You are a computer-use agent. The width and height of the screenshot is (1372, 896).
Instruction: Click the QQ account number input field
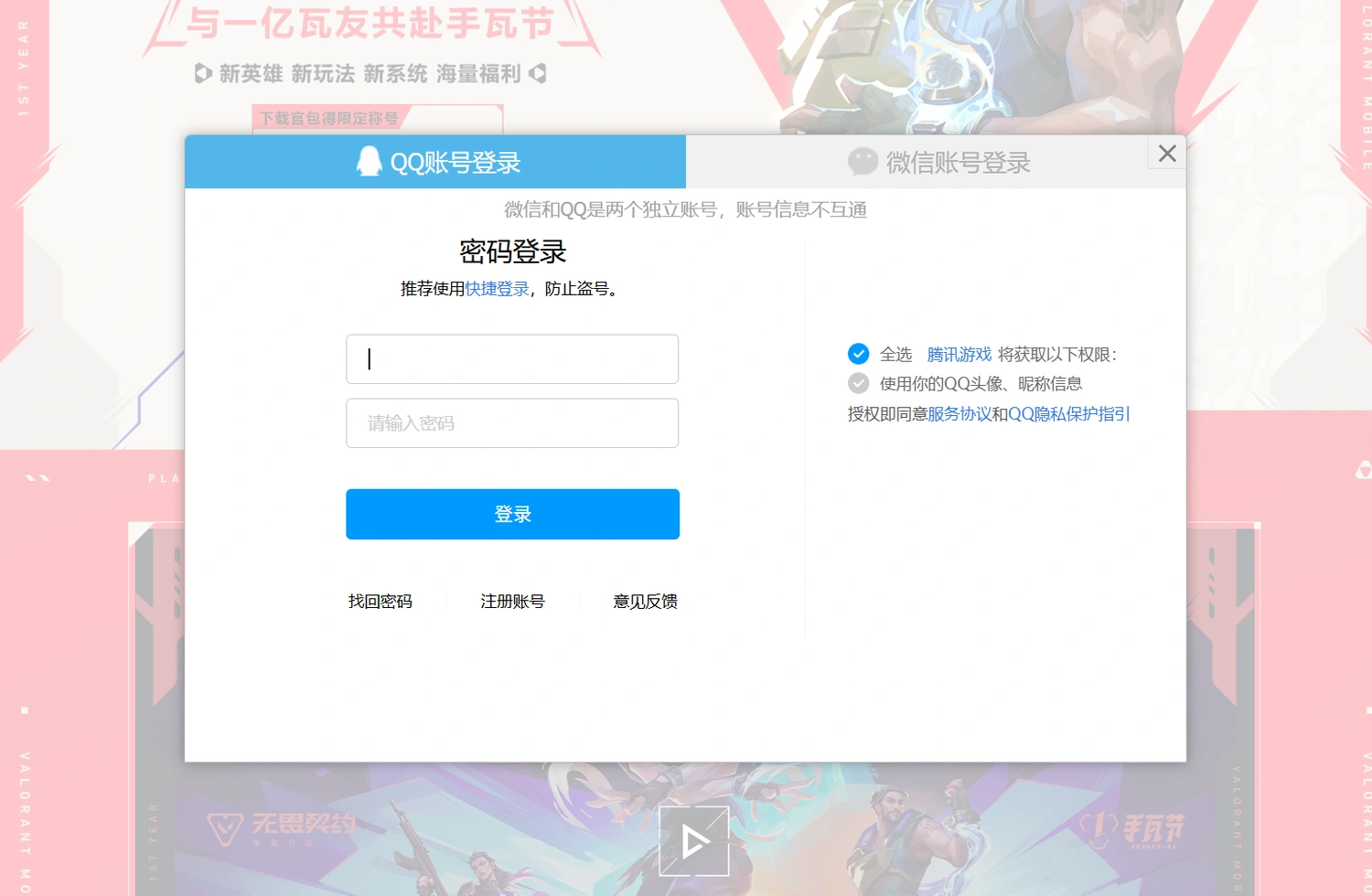512,359
